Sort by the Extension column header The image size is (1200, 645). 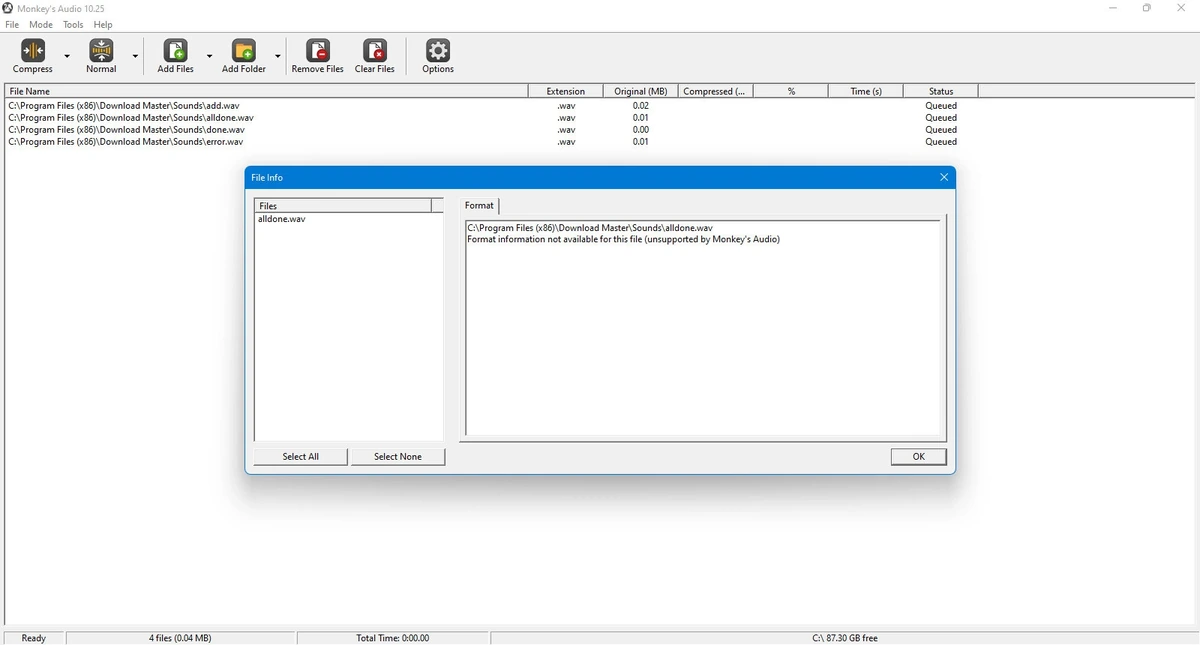(565, 91)
